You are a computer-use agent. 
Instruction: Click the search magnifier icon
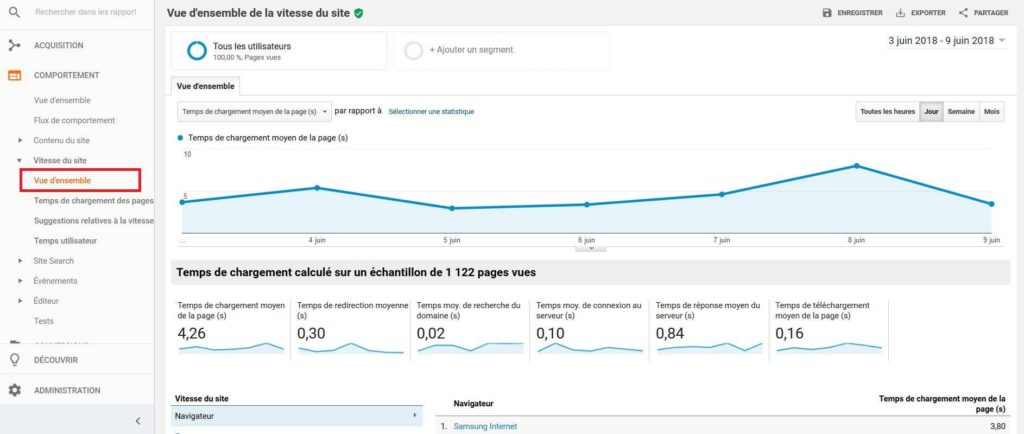14,12
